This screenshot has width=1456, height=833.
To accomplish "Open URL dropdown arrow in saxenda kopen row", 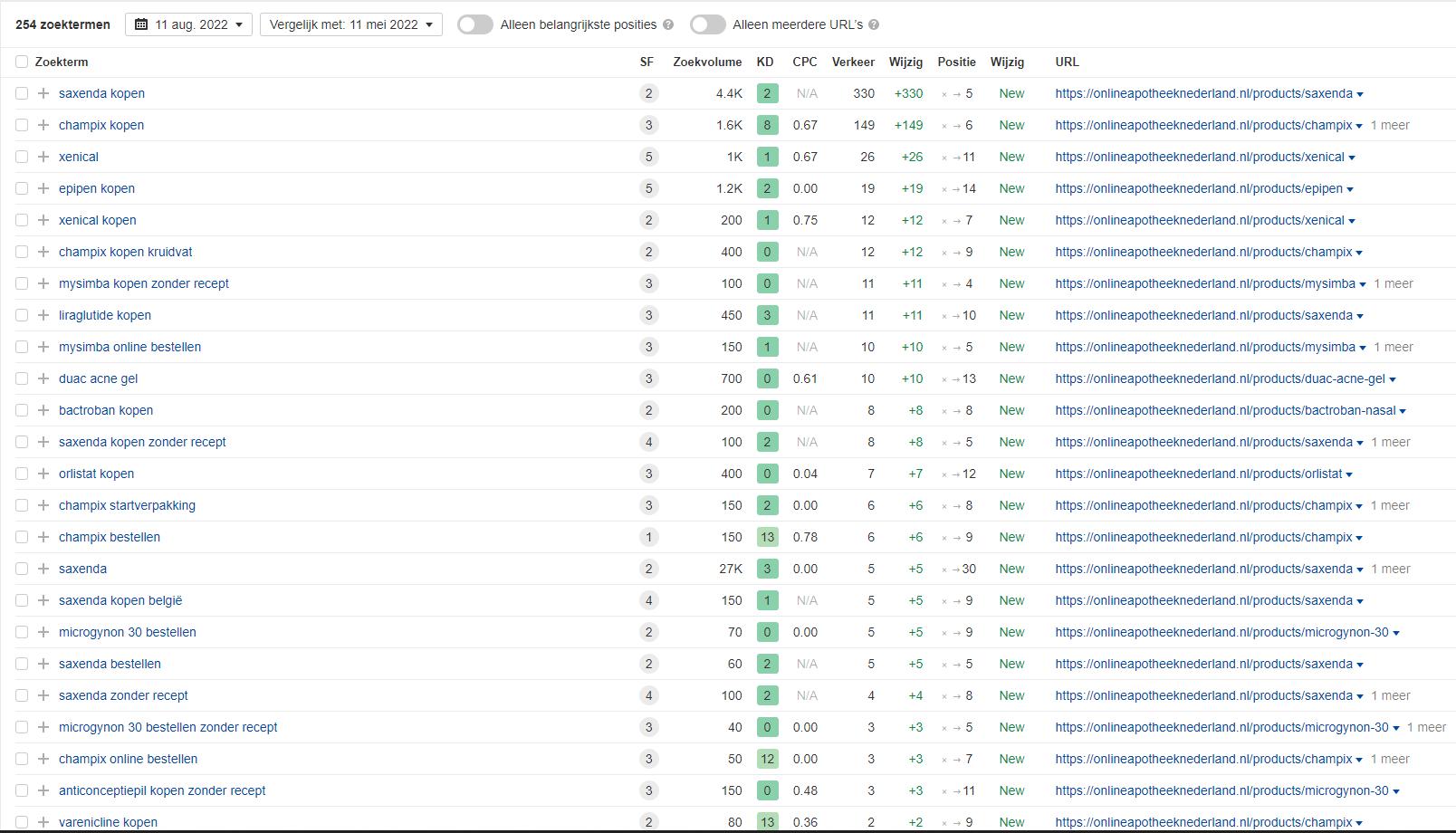I will tap(1360, 94).
